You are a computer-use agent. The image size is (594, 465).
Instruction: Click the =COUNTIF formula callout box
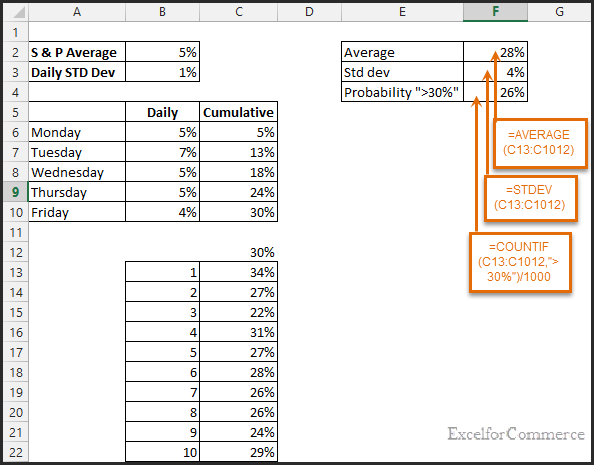520,262
